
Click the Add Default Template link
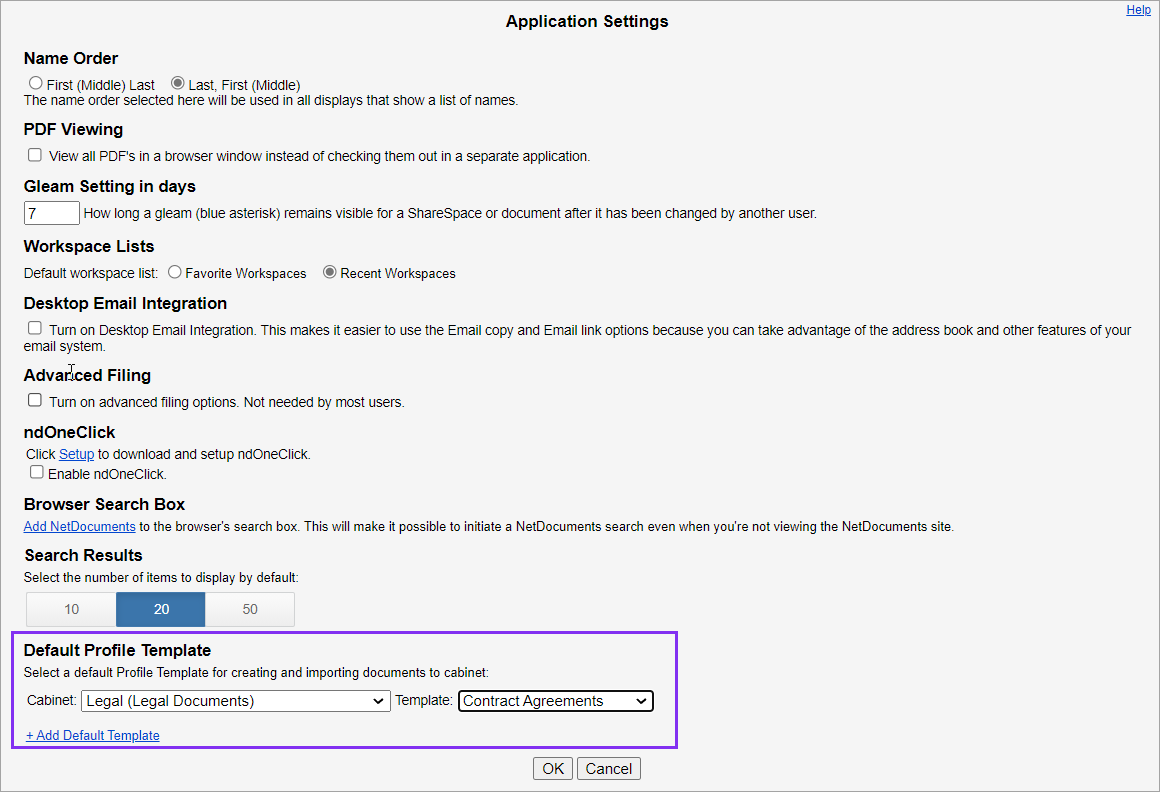click(x=92, y=735)
